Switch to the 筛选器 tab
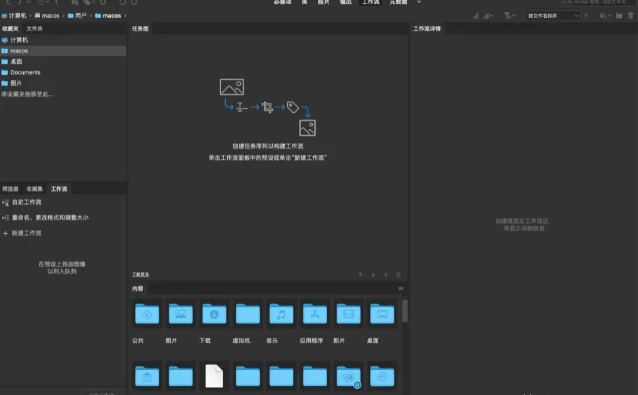The height and width of the screenshot is (395, 638). (10, 189)
